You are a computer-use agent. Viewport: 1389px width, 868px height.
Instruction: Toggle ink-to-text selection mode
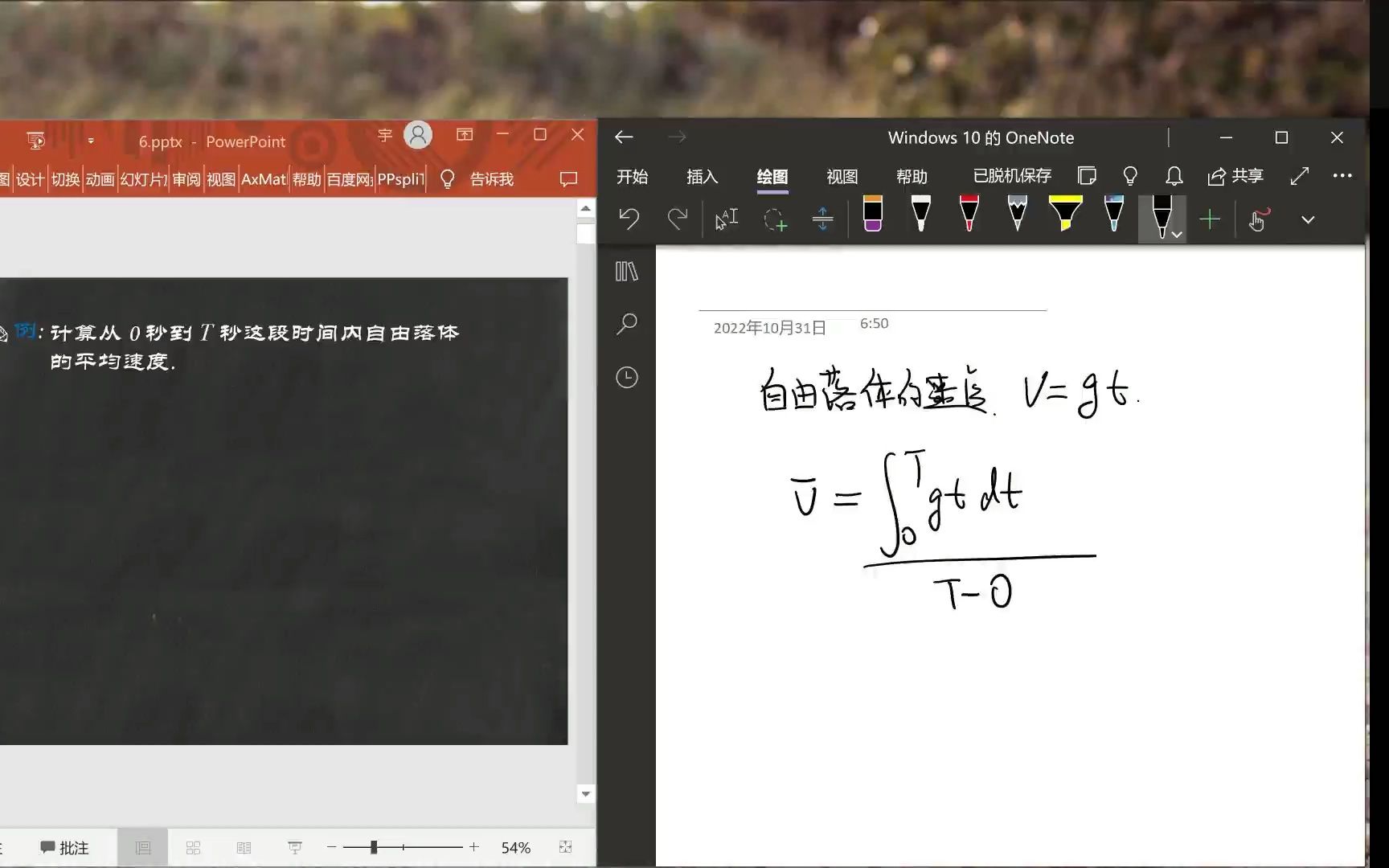(725, 217)
